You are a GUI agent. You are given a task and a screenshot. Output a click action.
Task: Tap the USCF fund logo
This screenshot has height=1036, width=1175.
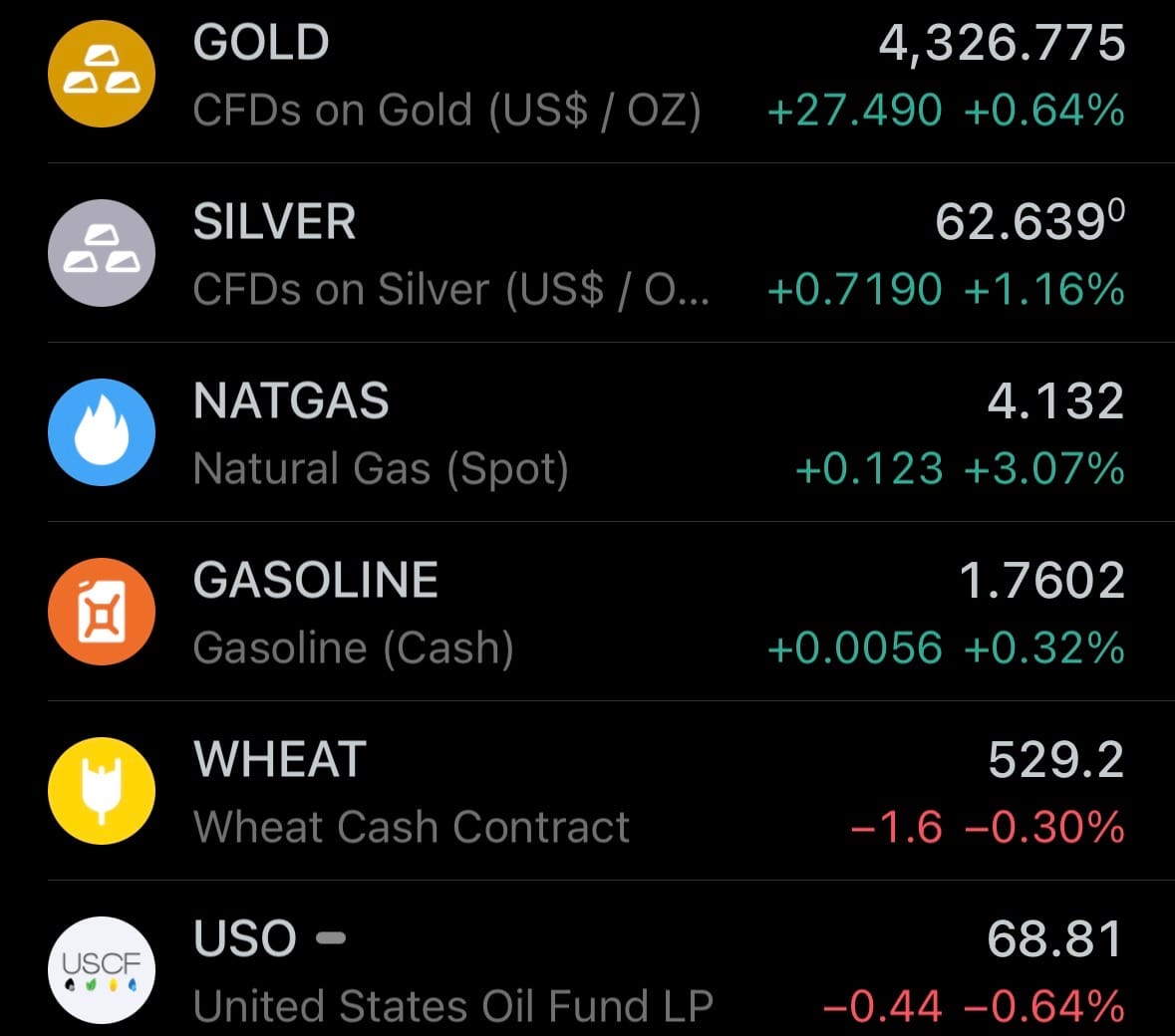pyautogui.click(x=102, y=969)
